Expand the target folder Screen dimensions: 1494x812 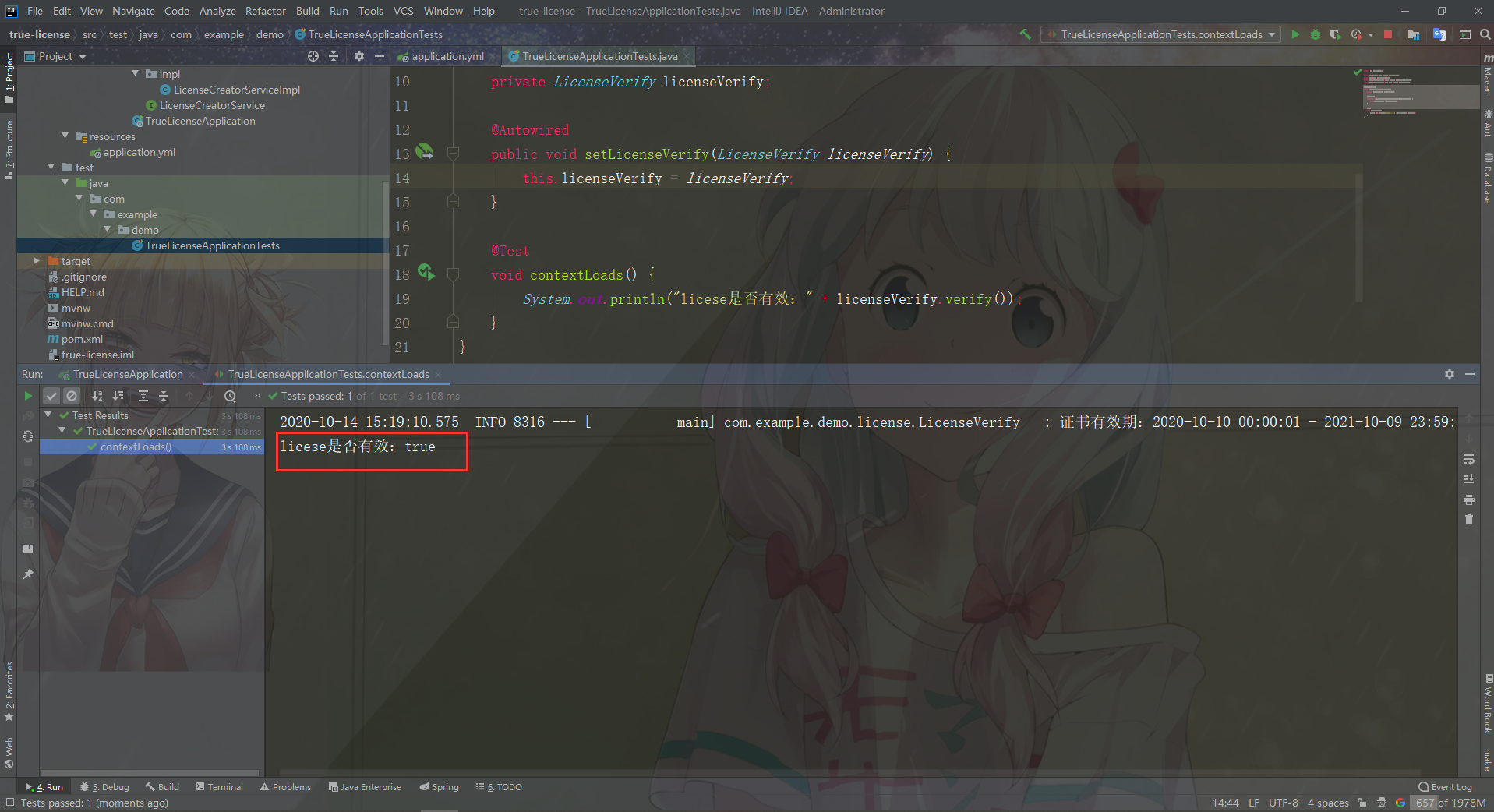click(37, 261)
